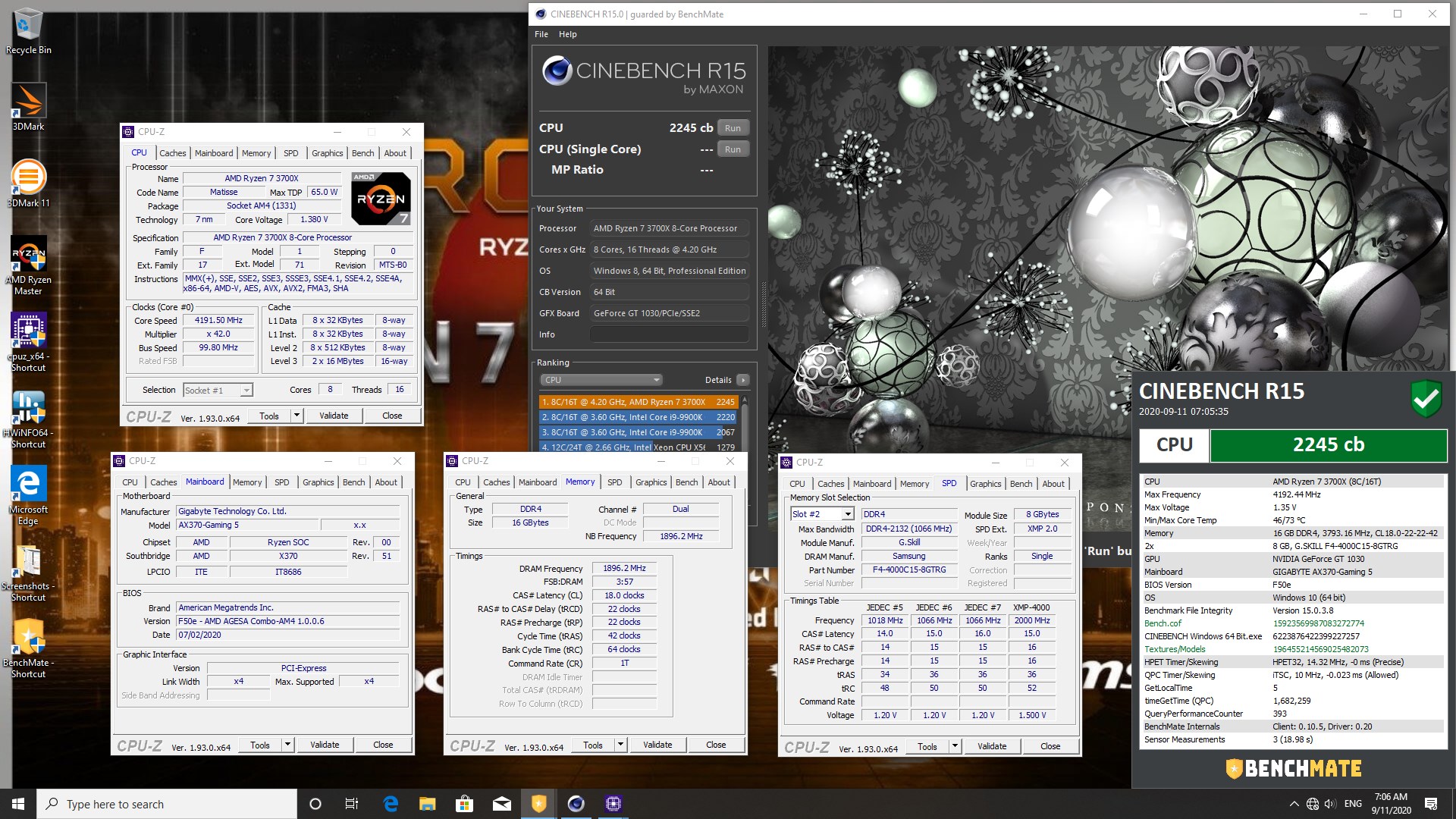This screenshot has height=819, width=1456.
Task: Launch AMD Ryzen Master from desktop
Action: pos(28,264)
